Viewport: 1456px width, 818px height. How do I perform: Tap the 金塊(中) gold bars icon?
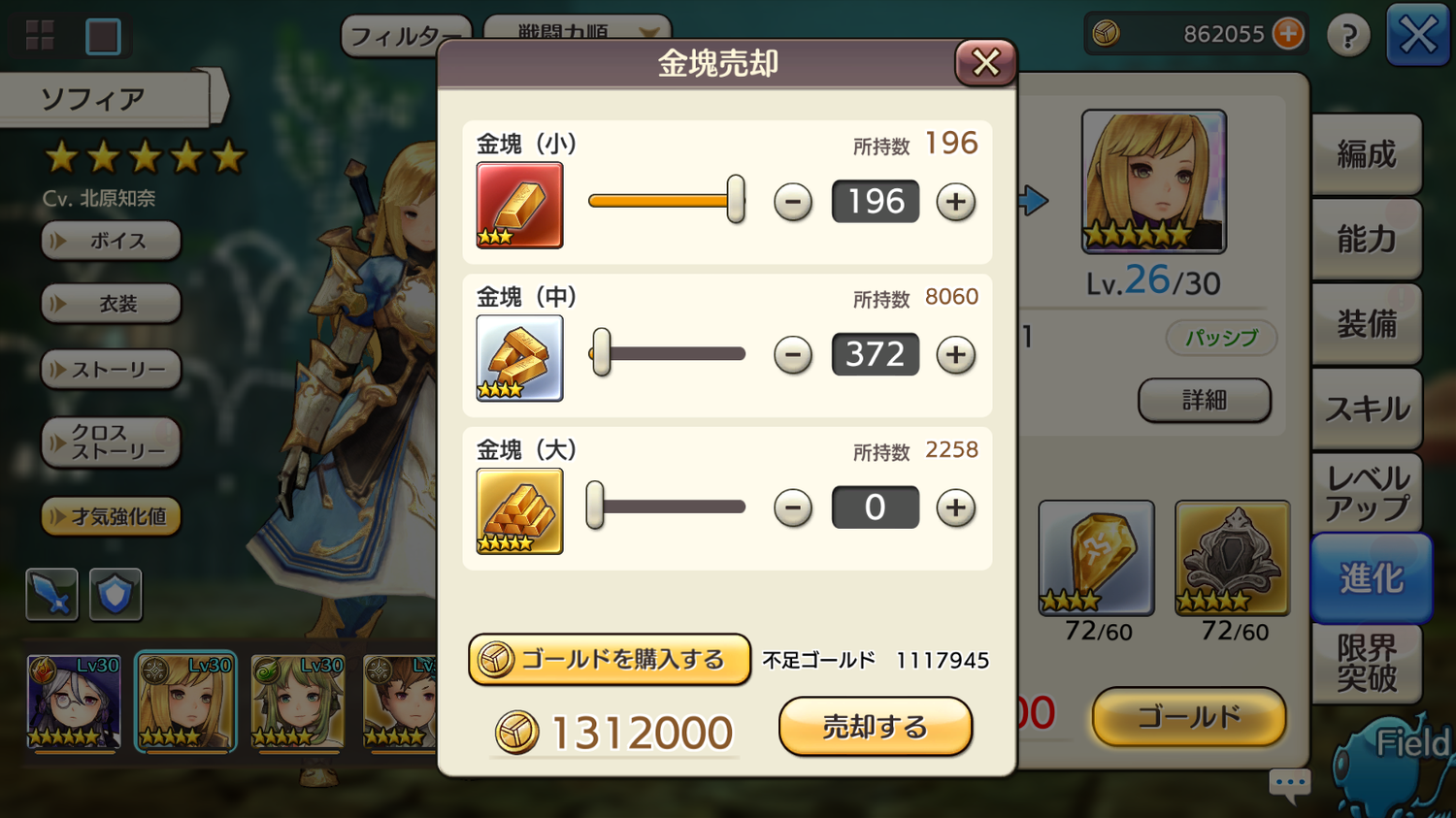(519, 358)
